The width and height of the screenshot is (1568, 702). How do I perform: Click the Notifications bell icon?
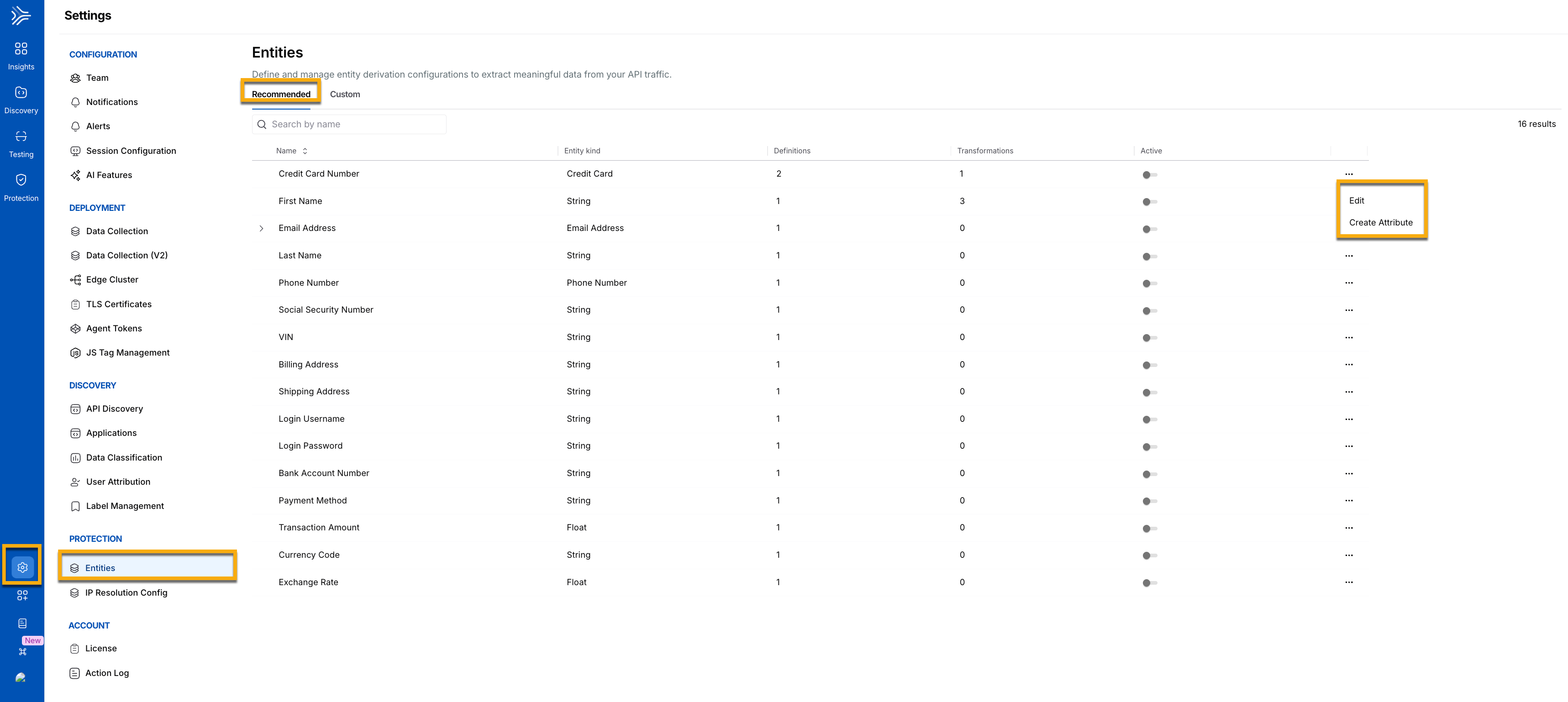pyautogui.click(x=75, y=102)
